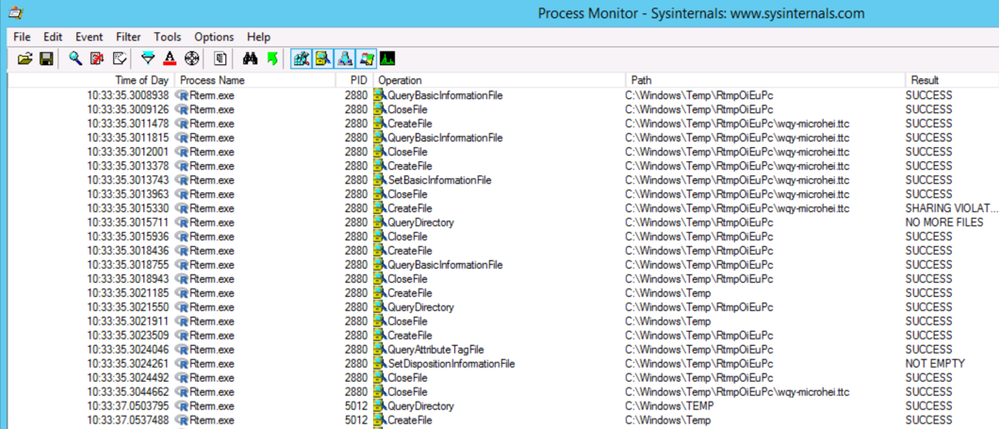Click the C:\Windows\TEMP path of QueryDirectory row
The image size is (999, 429).
coord(669,406)
